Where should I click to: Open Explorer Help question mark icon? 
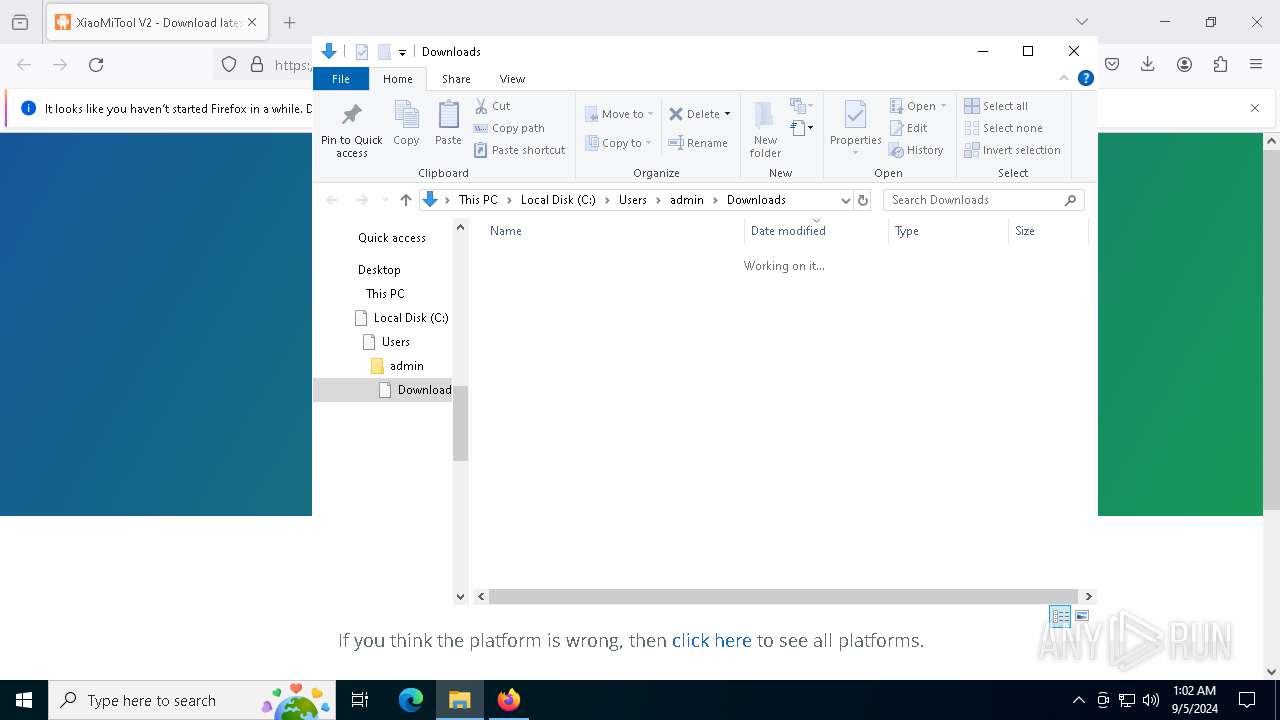[1085, 78]
